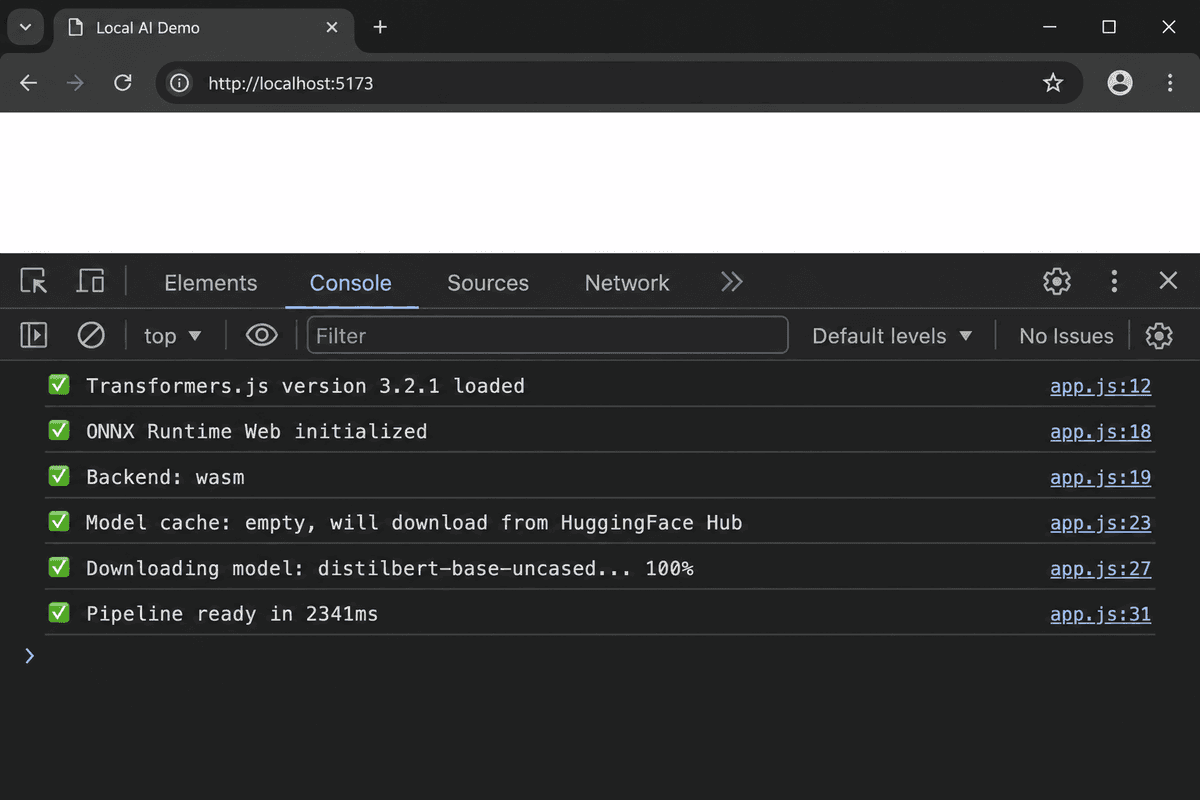
Task: Open source link app.js:18
Action: 1100,432
